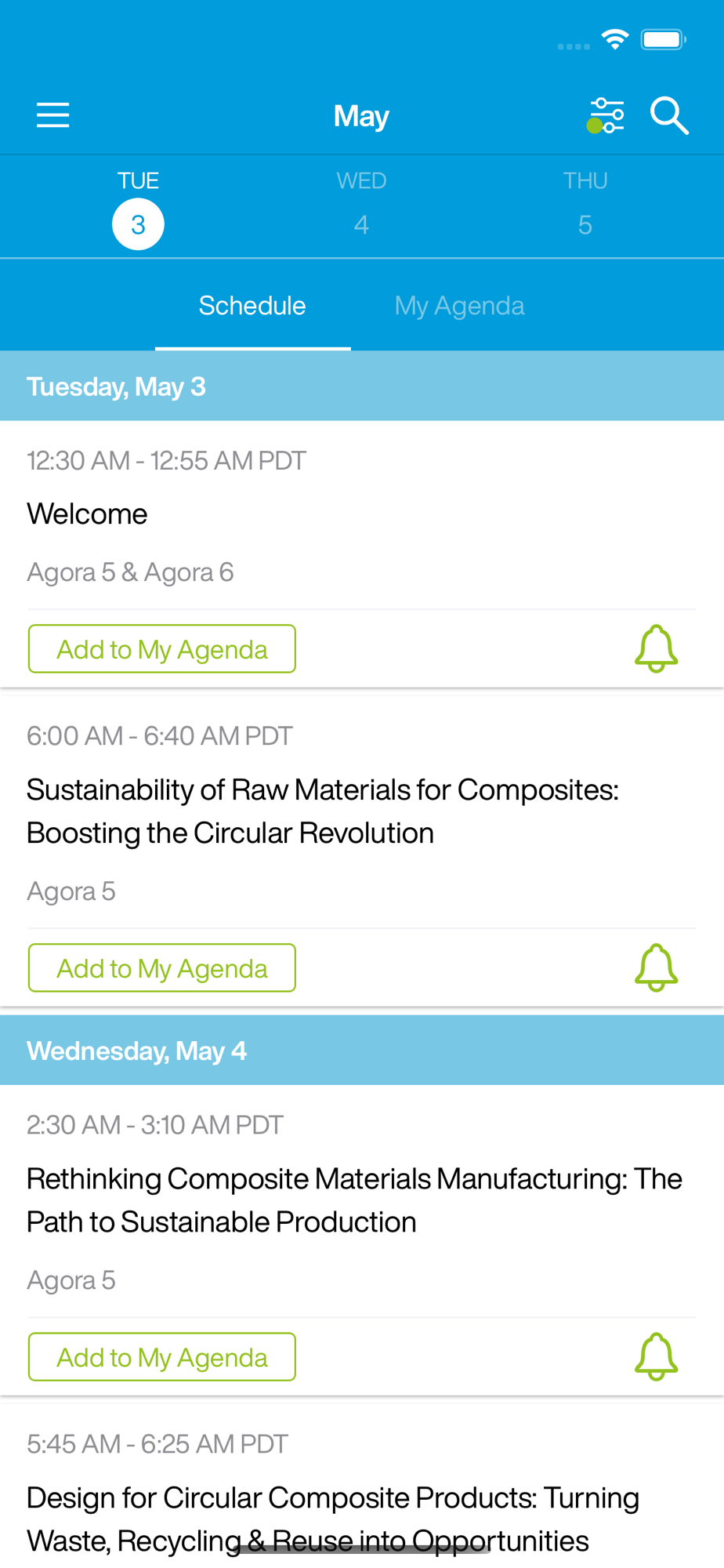The height and width of the screenshot is (1568, 724).
Task: Toggle reminder bell for Sustainability of Raw Materials
Action: point(656,967)
